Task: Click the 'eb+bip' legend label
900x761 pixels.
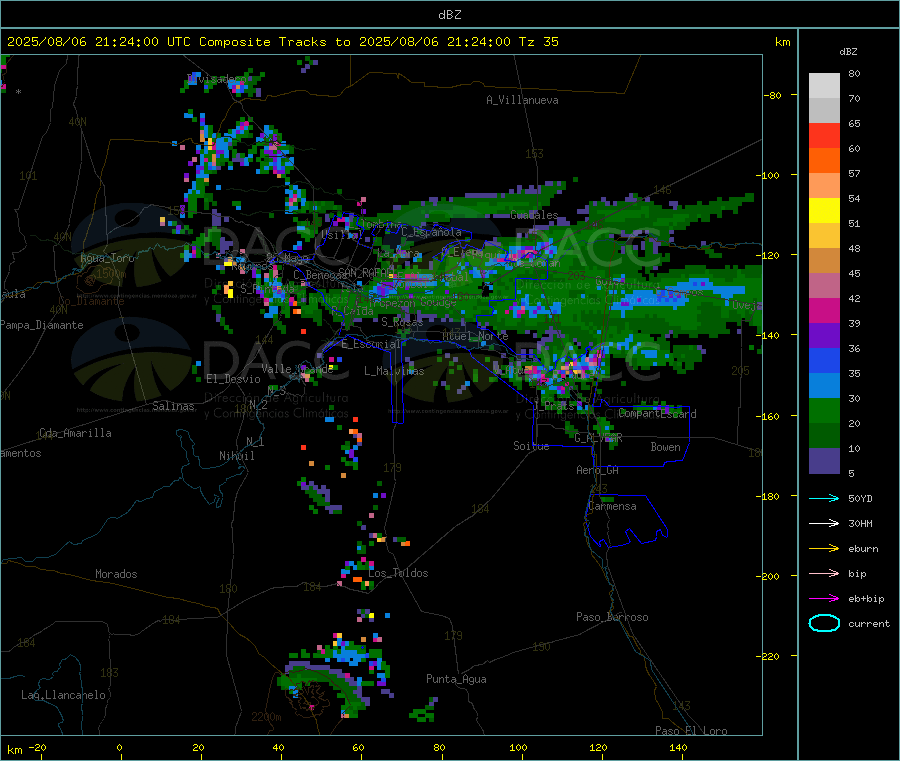Action: click(866, 599)
